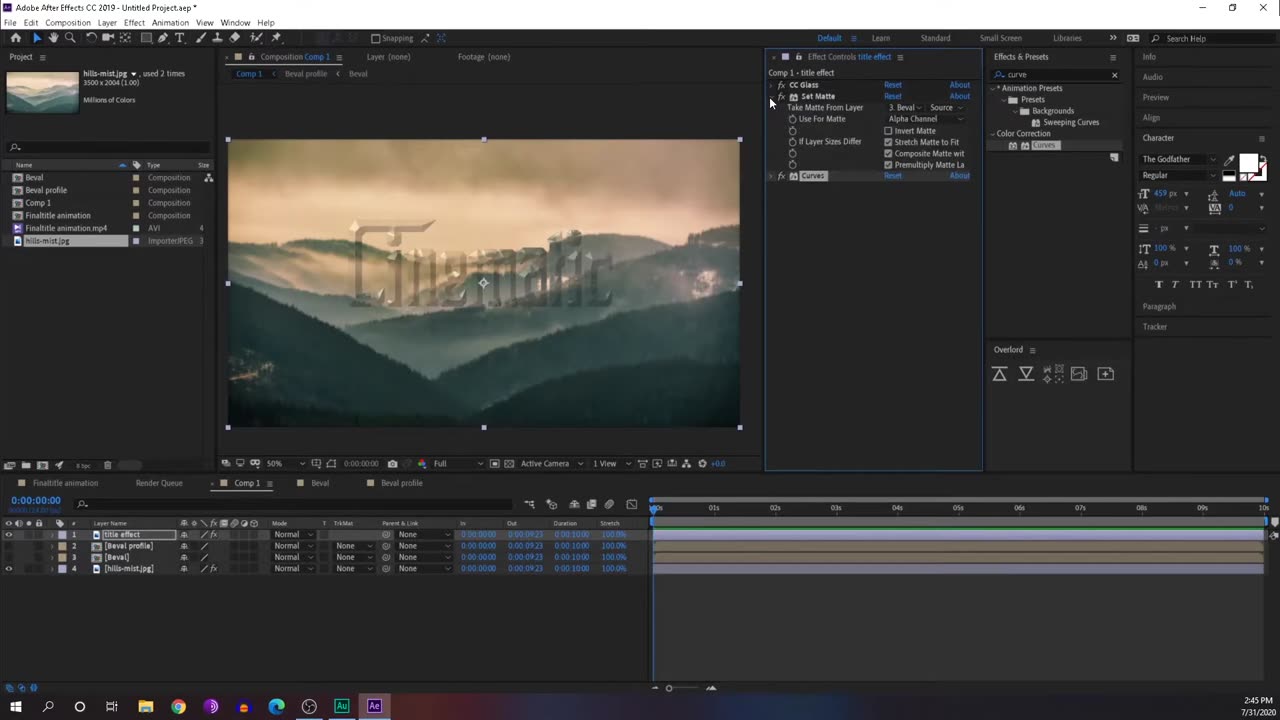This screenshot has height=720, width=1280.
Task: Click About link for Set Matte
Action: [x=959, y=97]
